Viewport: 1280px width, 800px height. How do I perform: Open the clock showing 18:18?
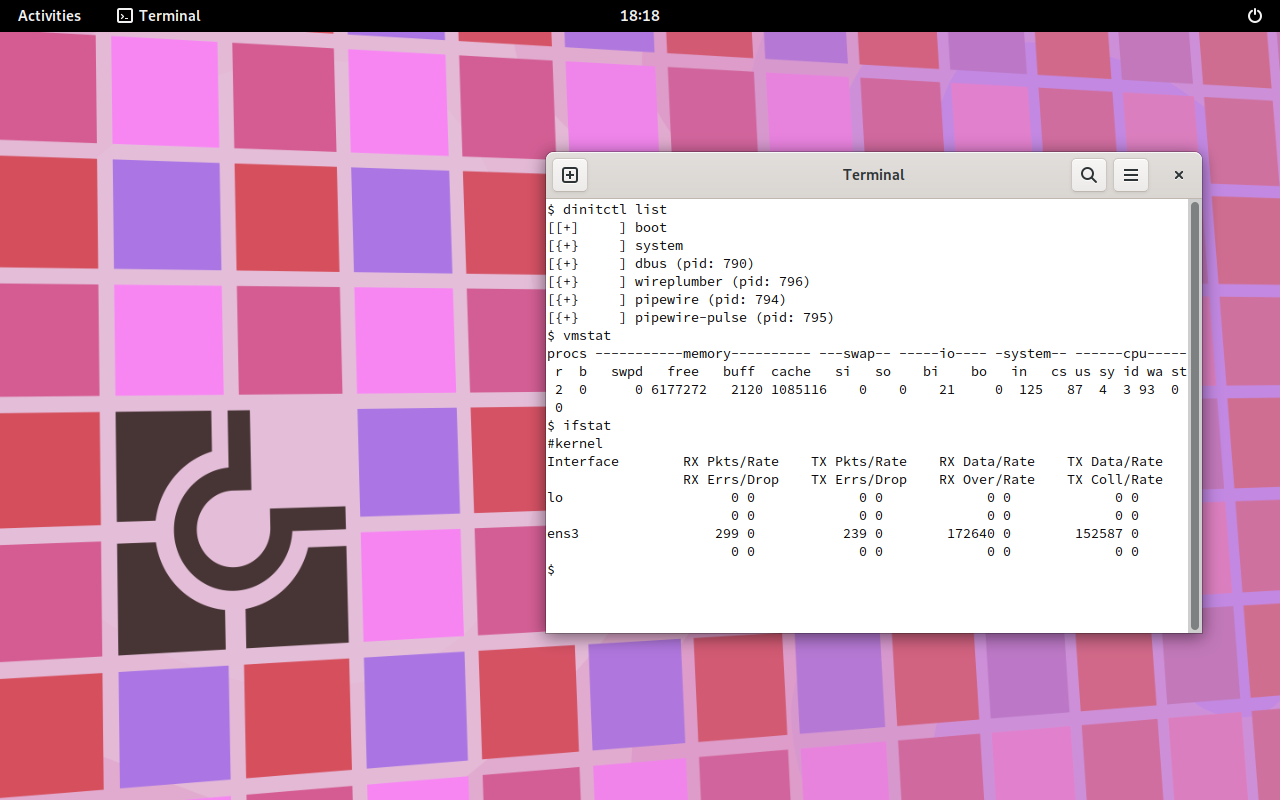click(x=640, y=16)
